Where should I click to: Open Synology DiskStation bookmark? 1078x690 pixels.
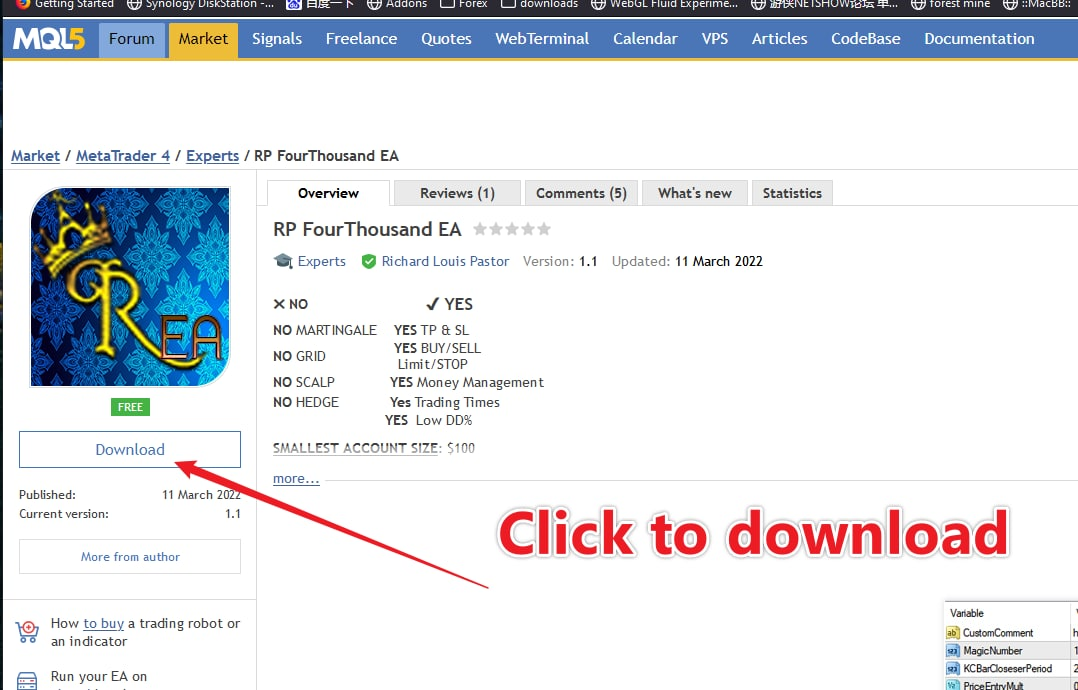200,4
